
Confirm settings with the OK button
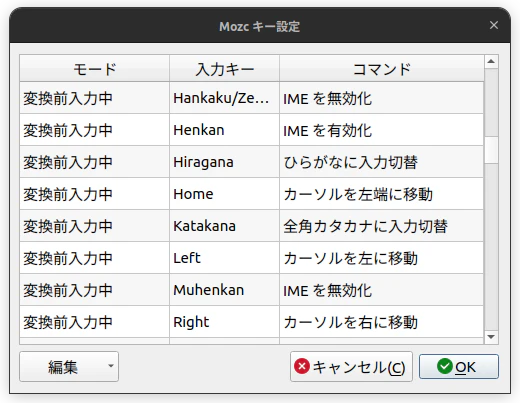tap(459, 367)
